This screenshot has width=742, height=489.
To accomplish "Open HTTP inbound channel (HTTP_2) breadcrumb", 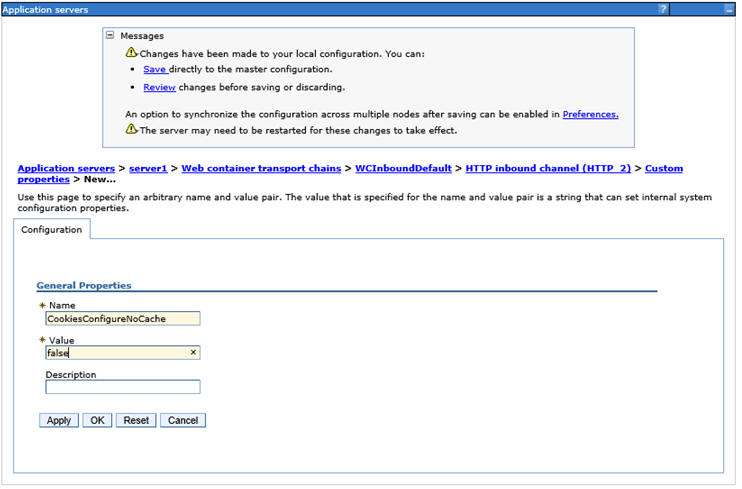I will tap(548, 168).
